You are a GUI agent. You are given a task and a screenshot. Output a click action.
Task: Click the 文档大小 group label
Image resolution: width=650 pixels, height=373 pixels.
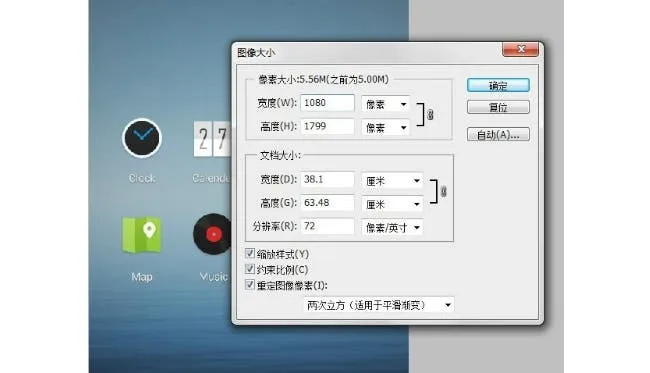coord(280,155)
